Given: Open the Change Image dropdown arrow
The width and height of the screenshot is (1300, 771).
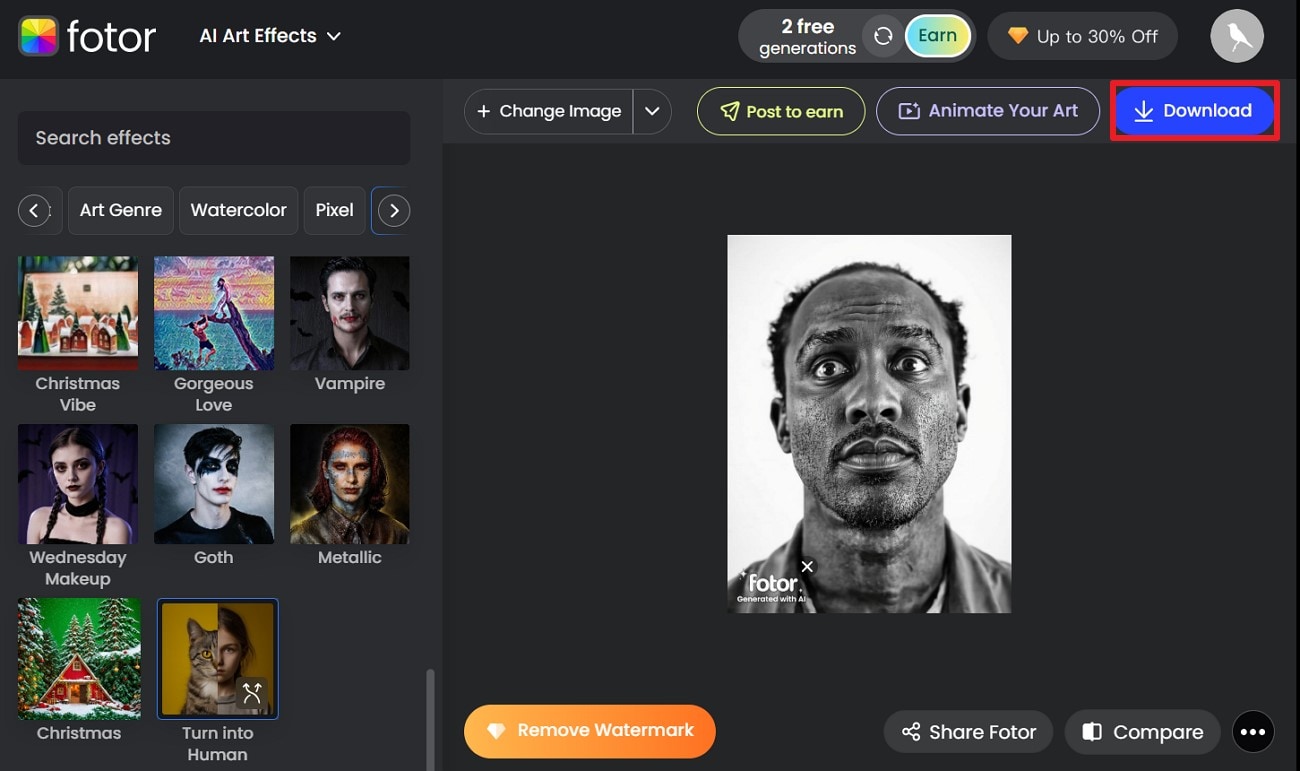Looking at the screenshot, I should [652, 111].
